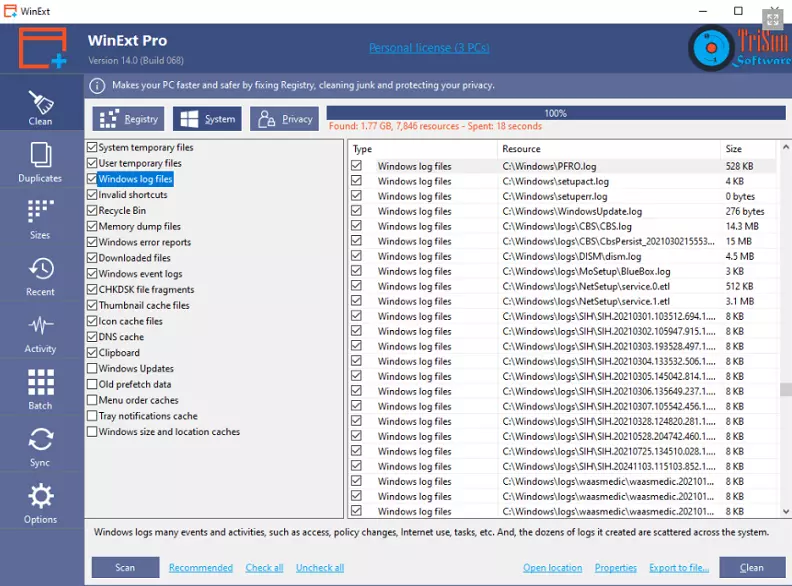Select the Sizes sidebar icon
The height and width of the screenshot is (586, 792).
[40, 219]
